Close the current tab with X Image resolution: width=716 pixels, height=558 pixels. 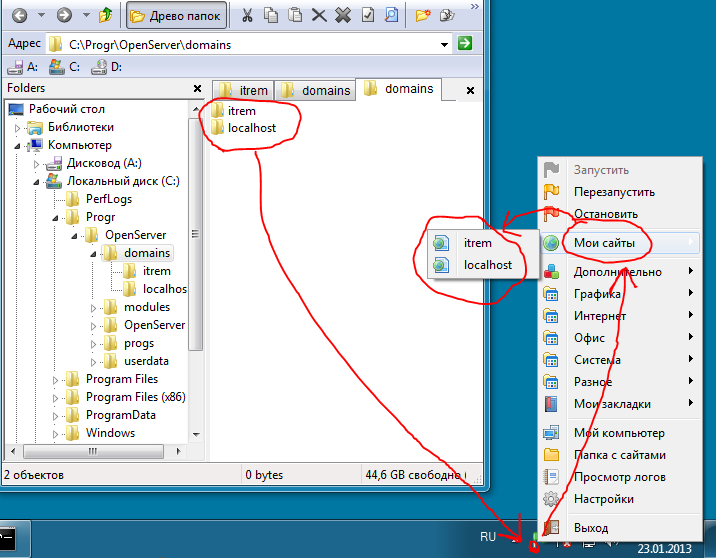pyautogui.click(x=470, y=90)
